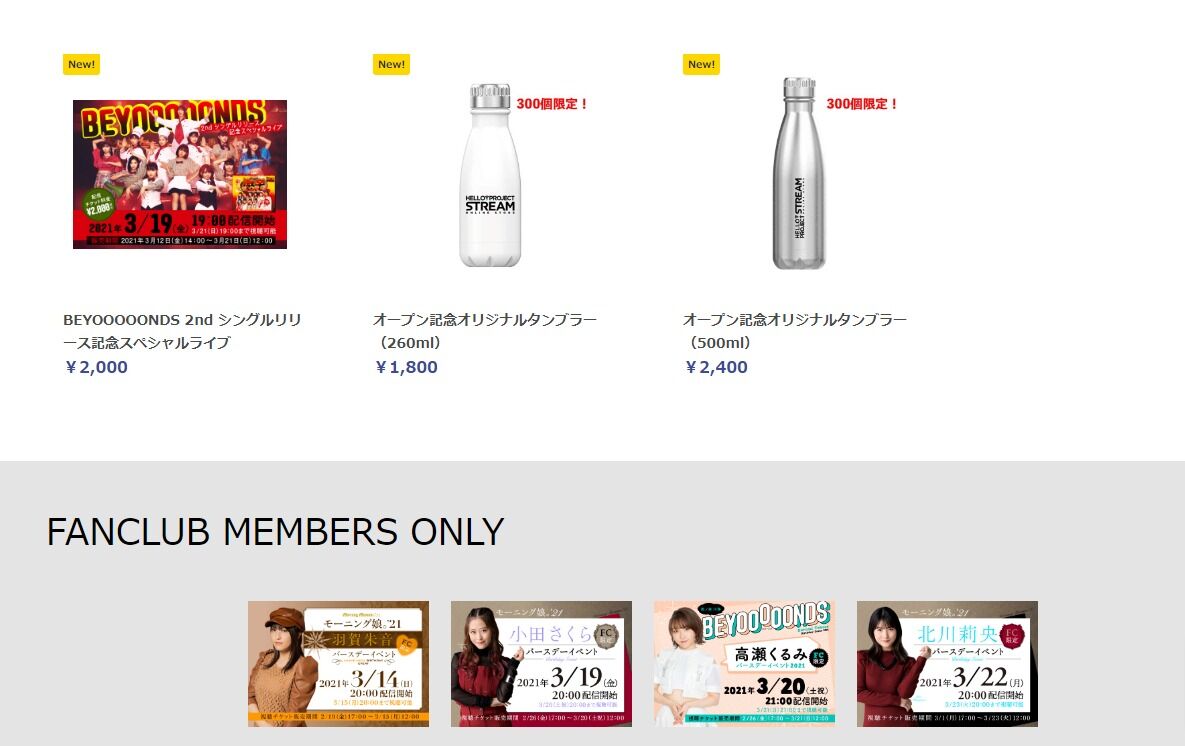Open 北川莉央 3/22 birthday event banner

point(947,664)
